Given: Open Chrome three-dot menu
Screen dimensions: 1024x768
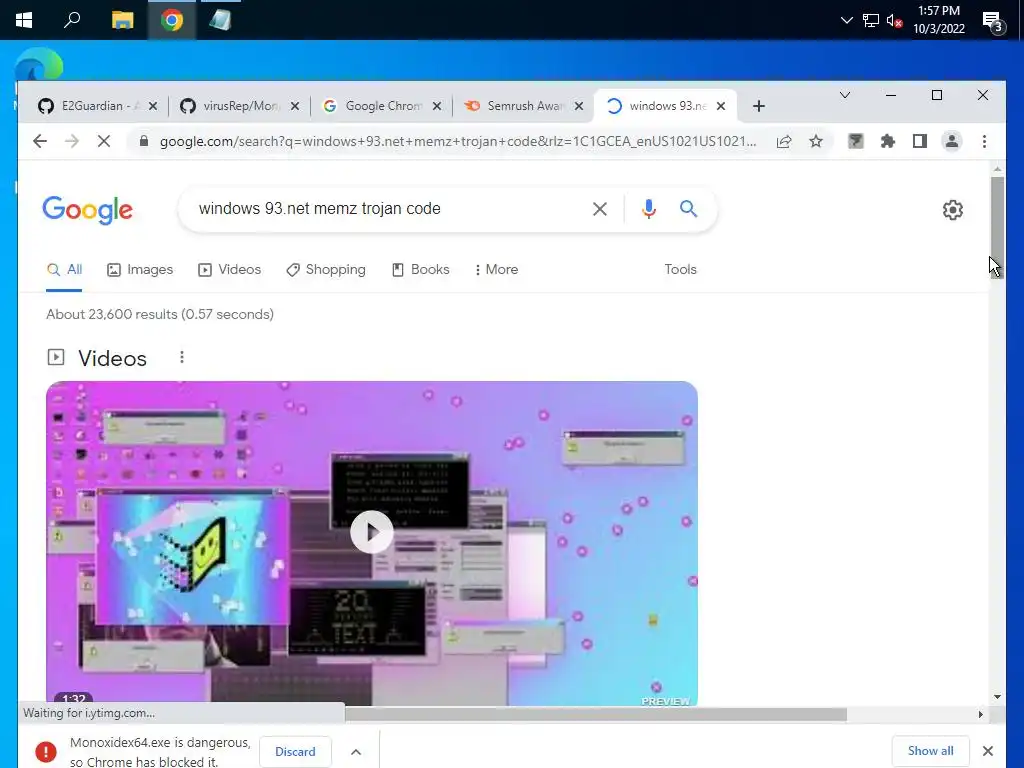Looking at the screenshot, I should tap(984, 141).
